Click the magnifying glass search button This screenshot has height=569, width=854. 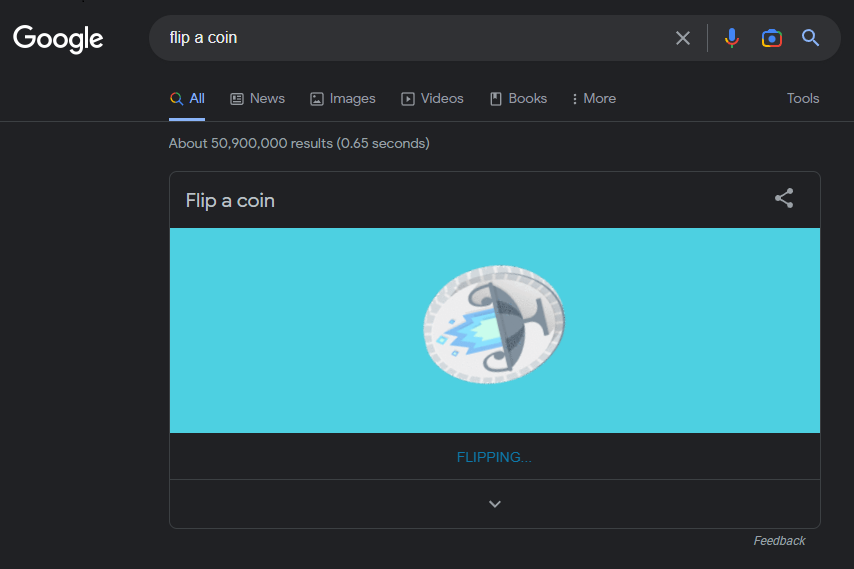pos(810,38)
